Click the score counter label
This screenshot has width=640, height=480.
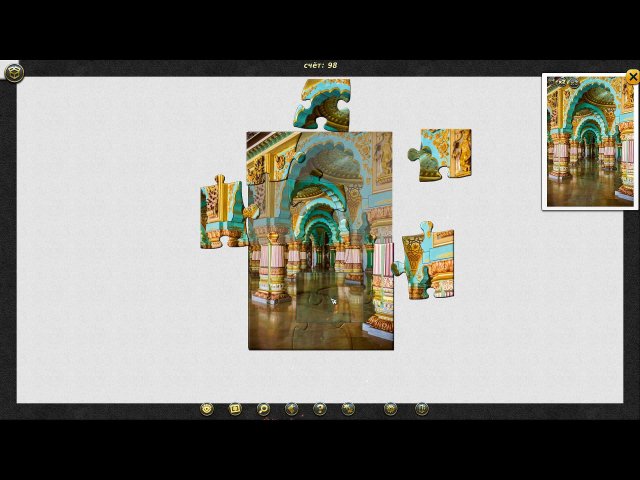click(320, 65)
